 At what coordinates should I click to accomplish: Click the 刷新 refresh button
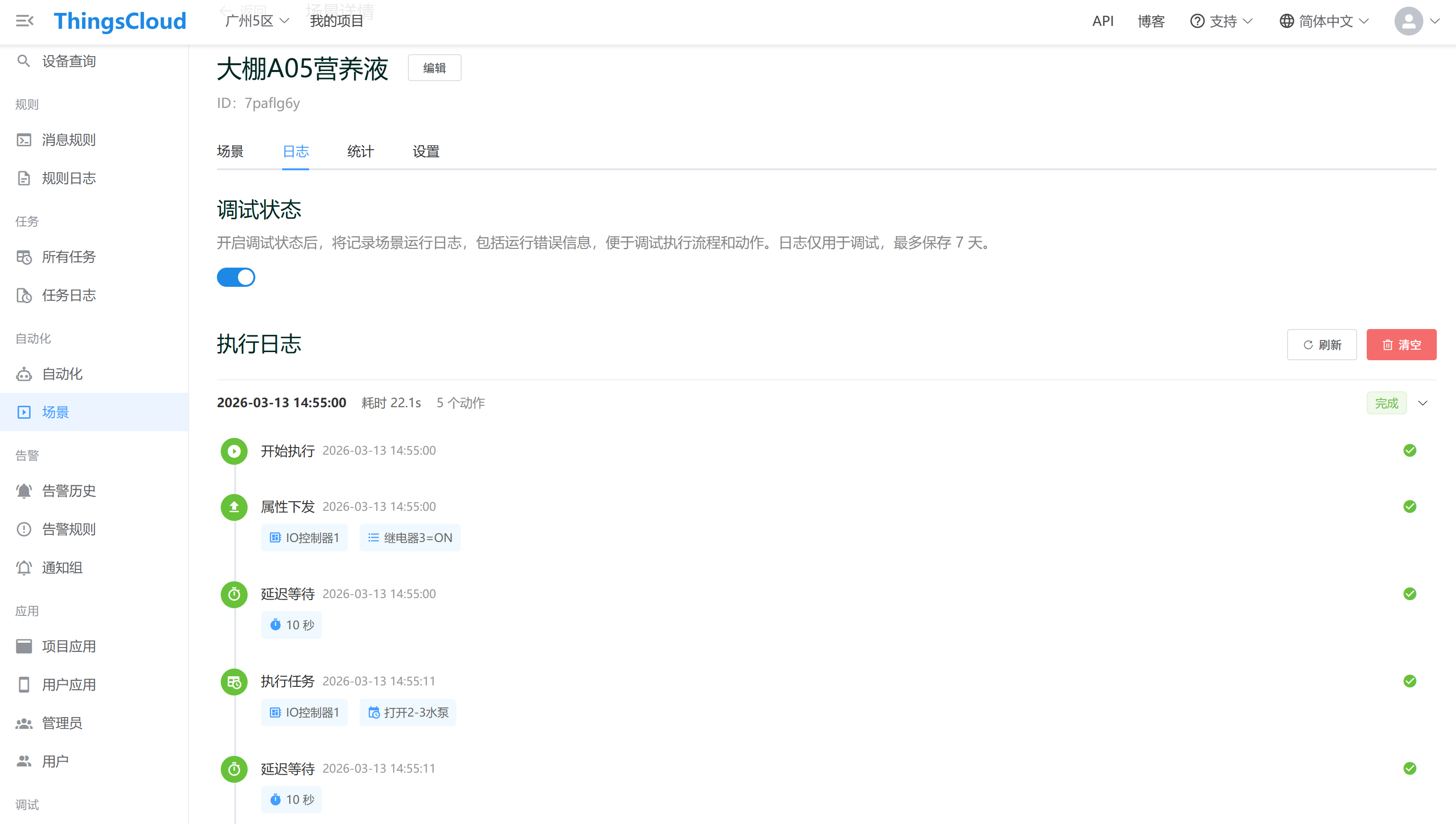click(x=1322, y=345)
